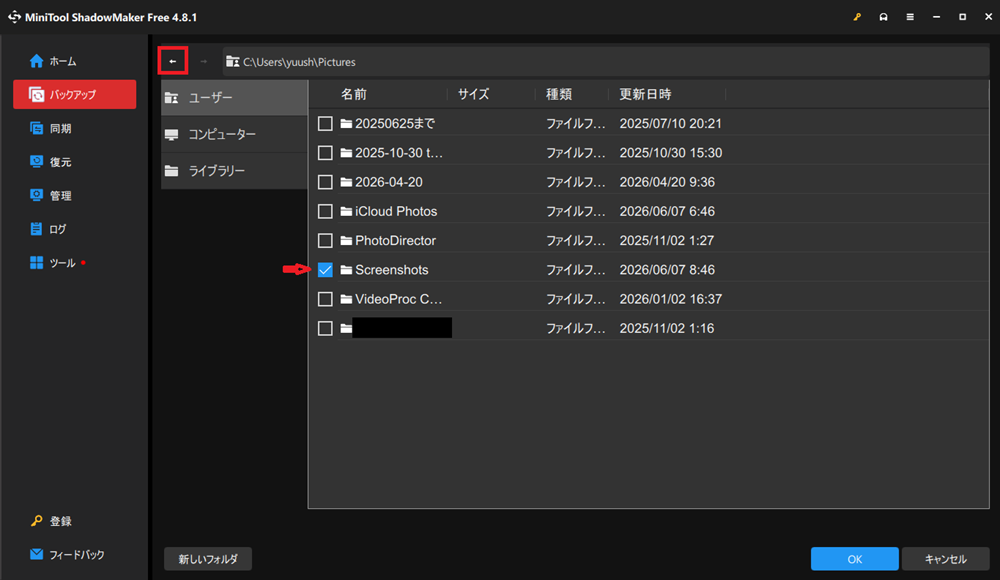Check the redacted-name folder checkbox
Viewport: 1000px width, 580px height.
coord(325,328)
